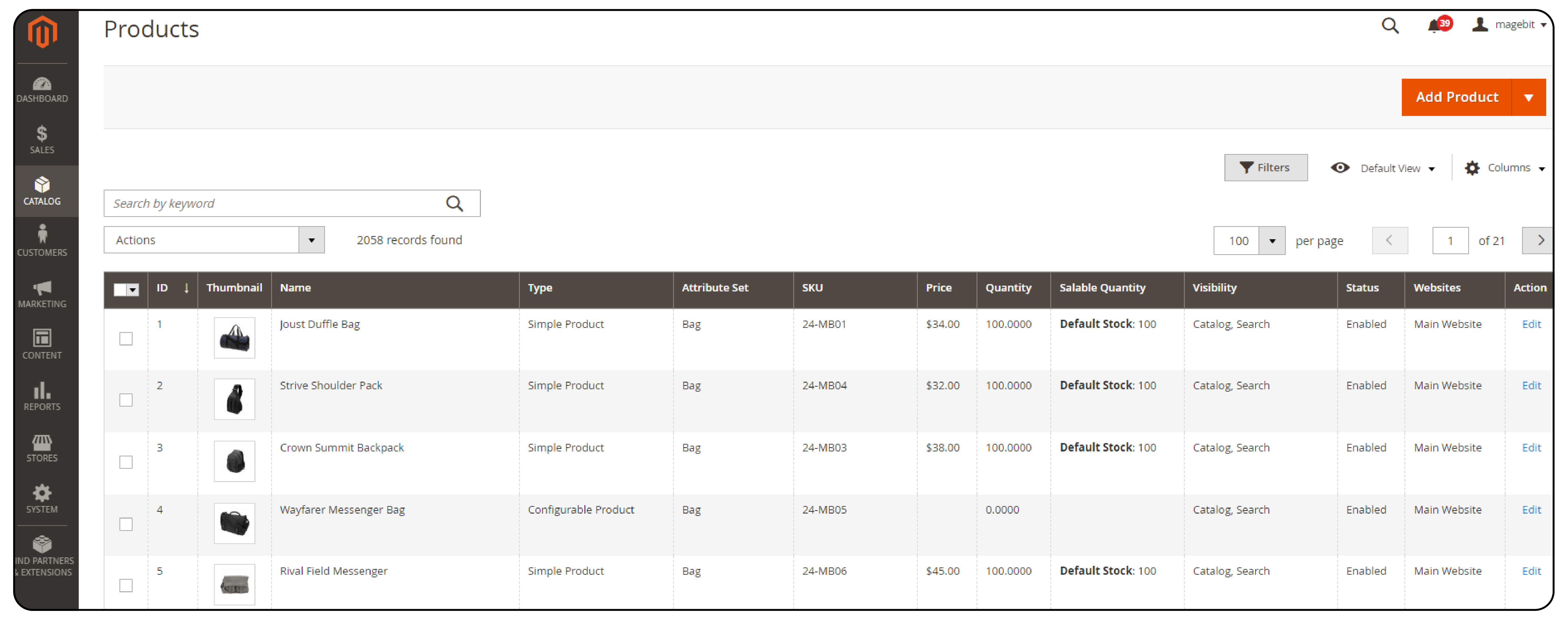This screenshot has width=1568, height=618.
Task: Open the Filters panel
Action: [x=1266, y=167]
